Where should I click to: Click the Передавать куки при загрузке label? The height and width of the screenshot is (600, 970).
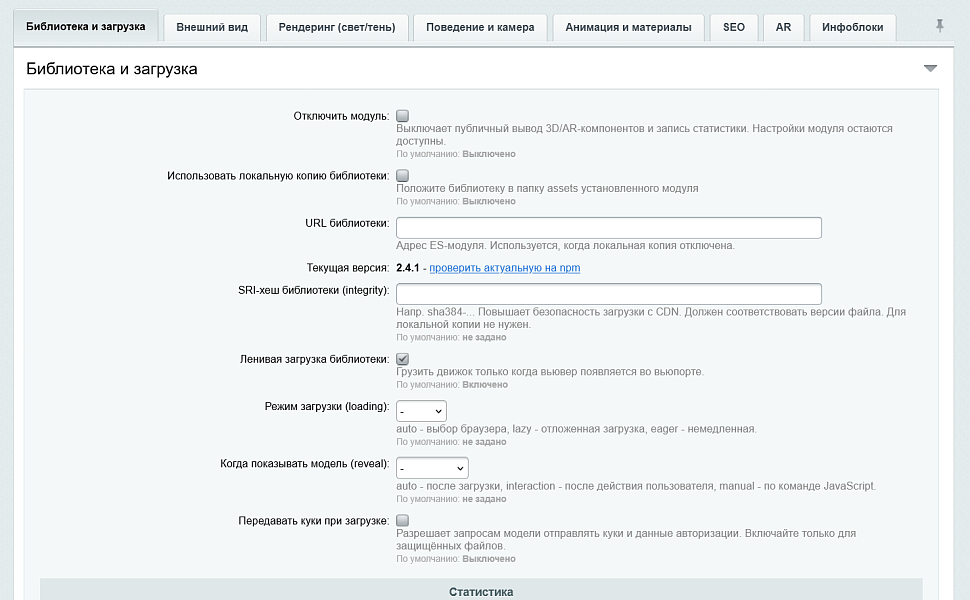(314, 521)
